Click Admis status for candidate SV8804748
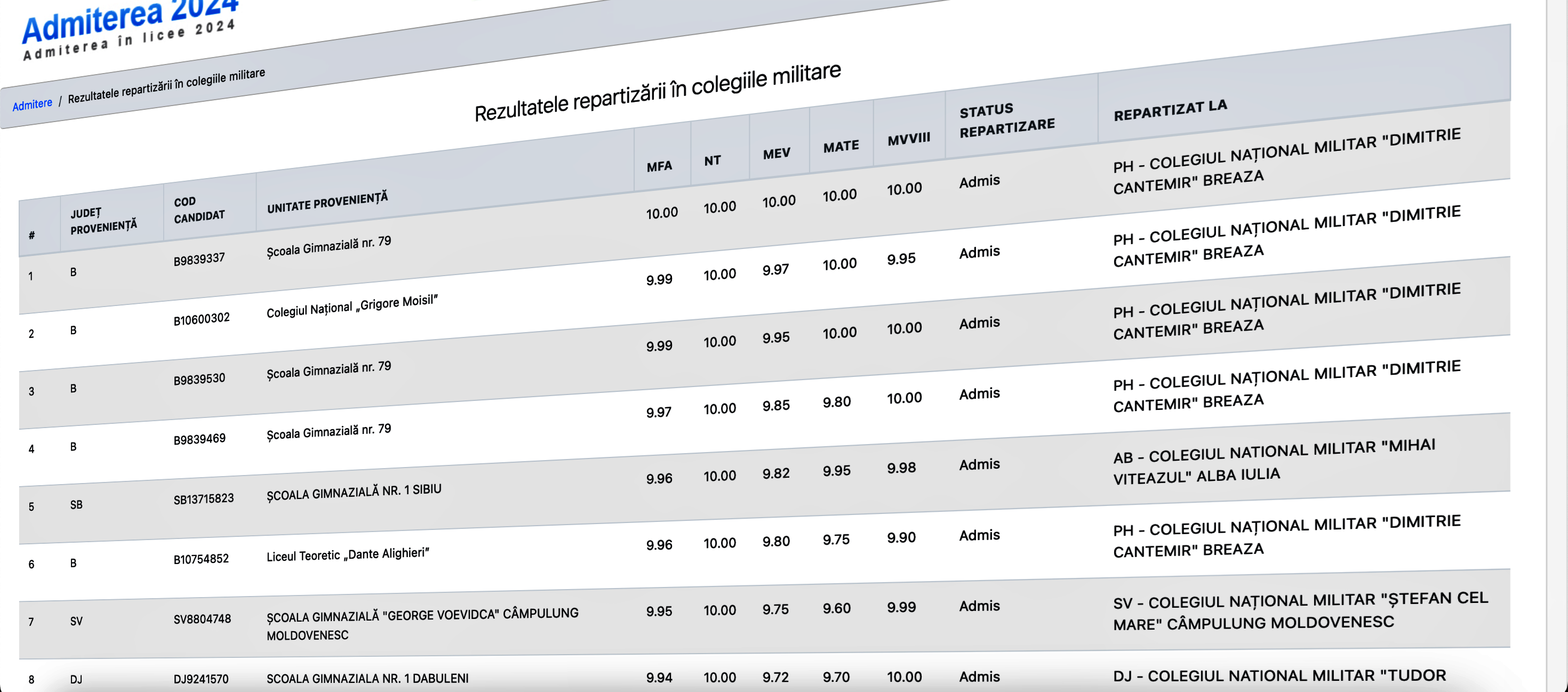The height and width of the screenshot is (692, 1568). point(979,606)
